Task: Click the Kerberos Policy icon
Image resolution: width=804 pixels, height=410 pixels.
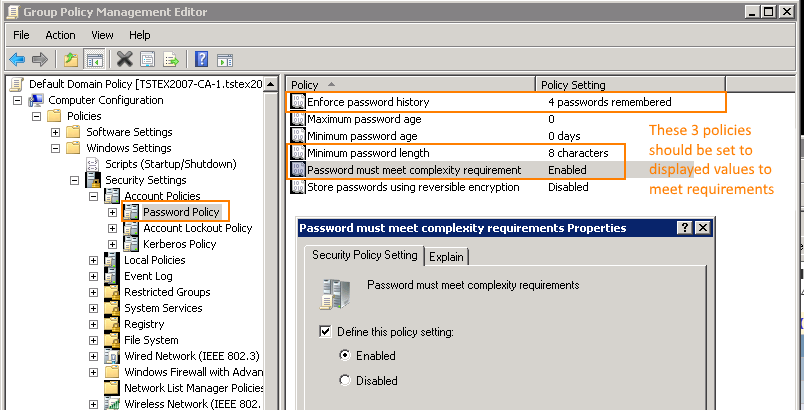Action: coord(131,243)
